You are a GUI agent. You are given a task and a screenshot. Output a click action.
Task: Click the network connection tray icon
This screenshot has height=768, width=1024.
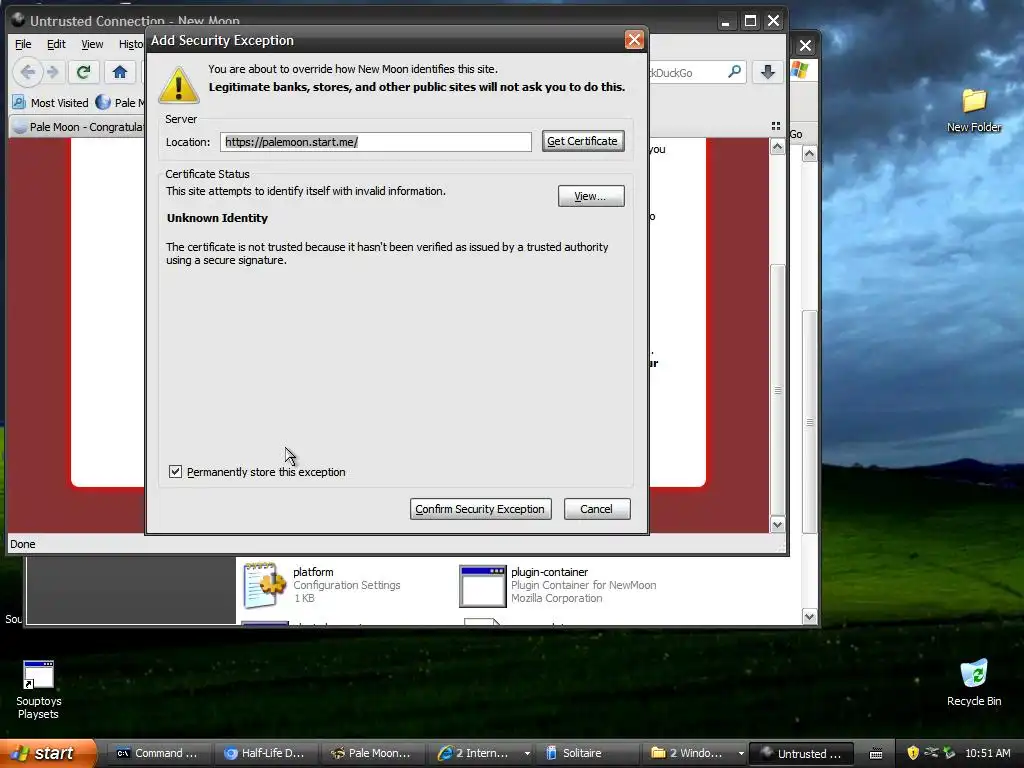pos(931,753)
